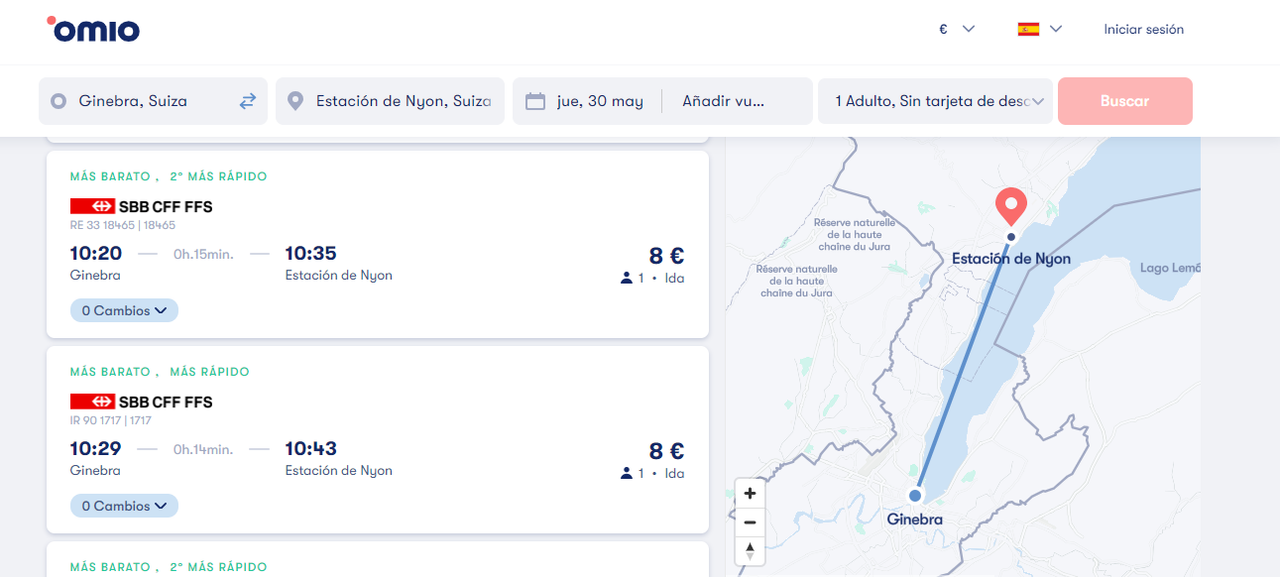This screenshot has width=1280, height=577.
Task: Click passenger icon on the 10:20 trip
Action: [626, 278]
